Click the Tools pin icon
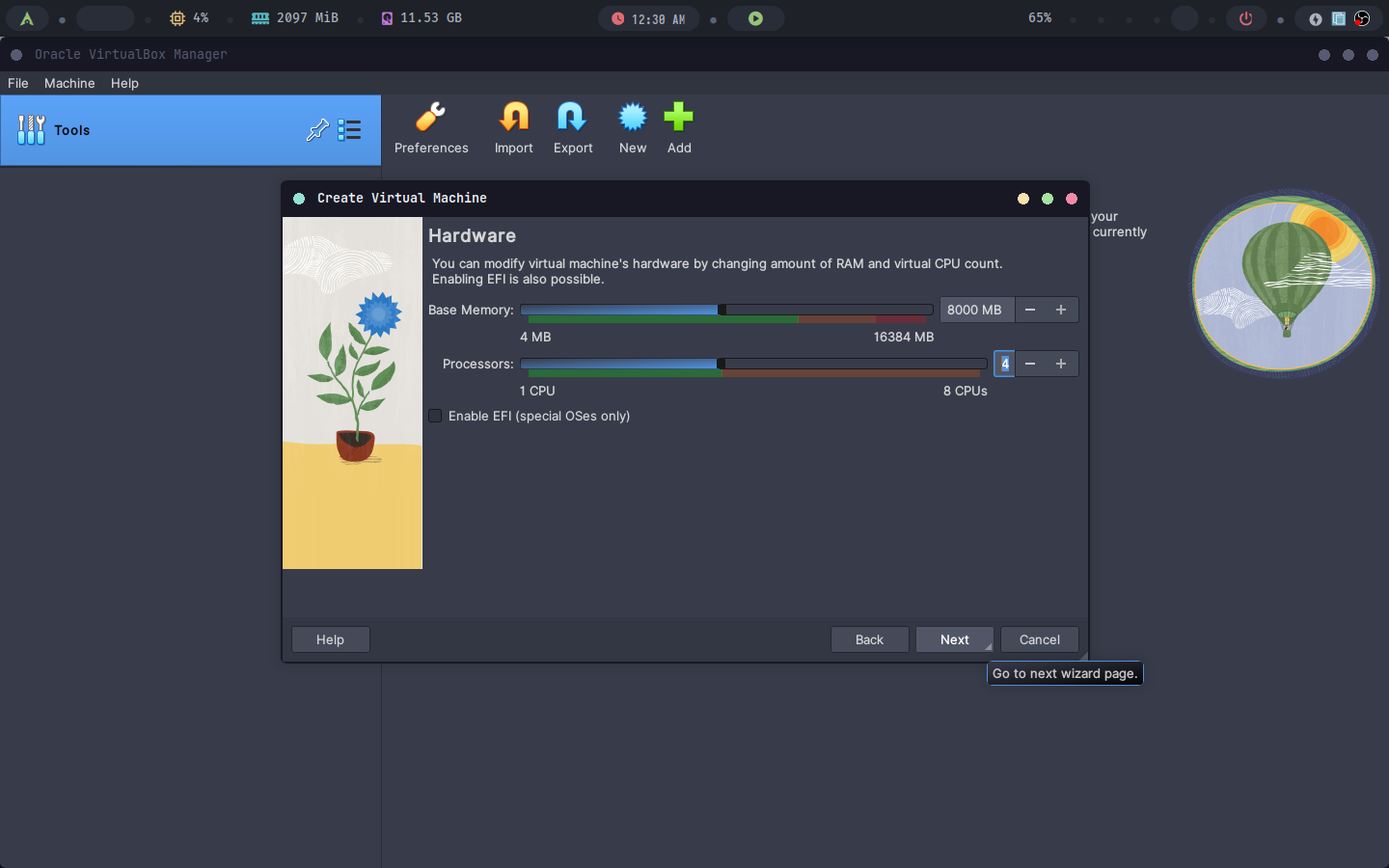1389x868 pixels. click(x=317, y=130)
